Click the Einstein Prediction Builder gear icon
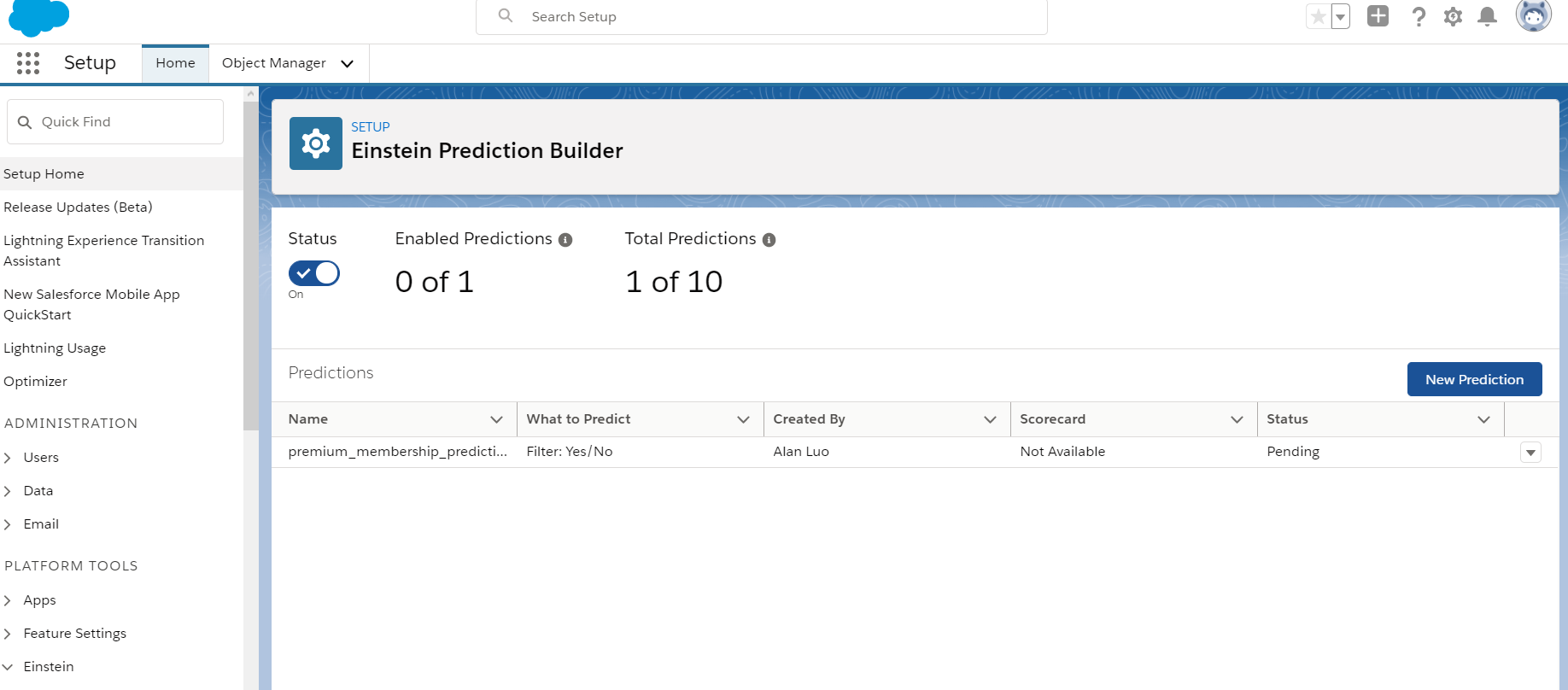This screenshot has height=690, width=1568. (x=316, y=143)
